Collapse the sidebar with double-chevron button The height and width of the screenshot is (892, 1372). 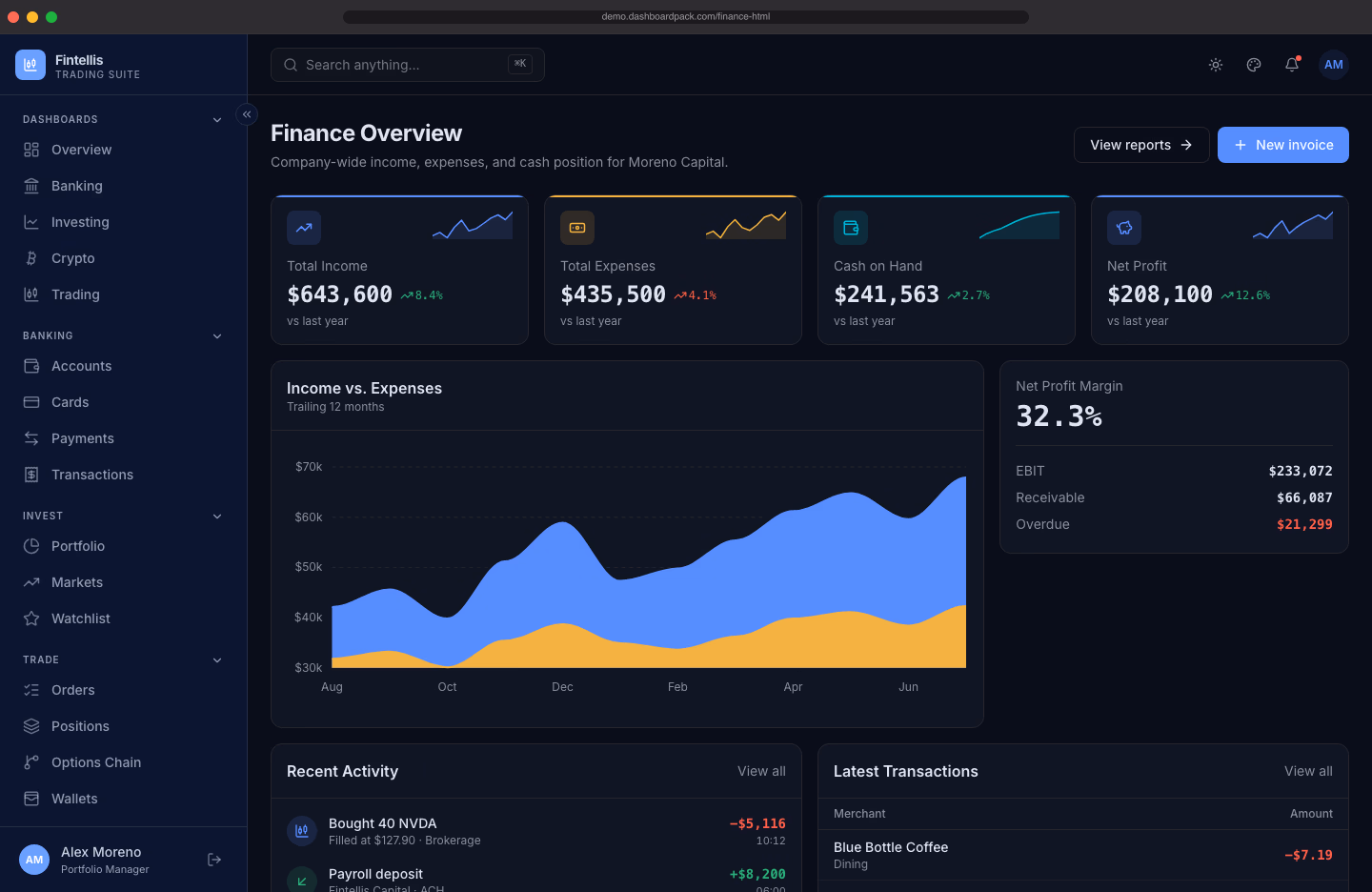coord(247,114)
